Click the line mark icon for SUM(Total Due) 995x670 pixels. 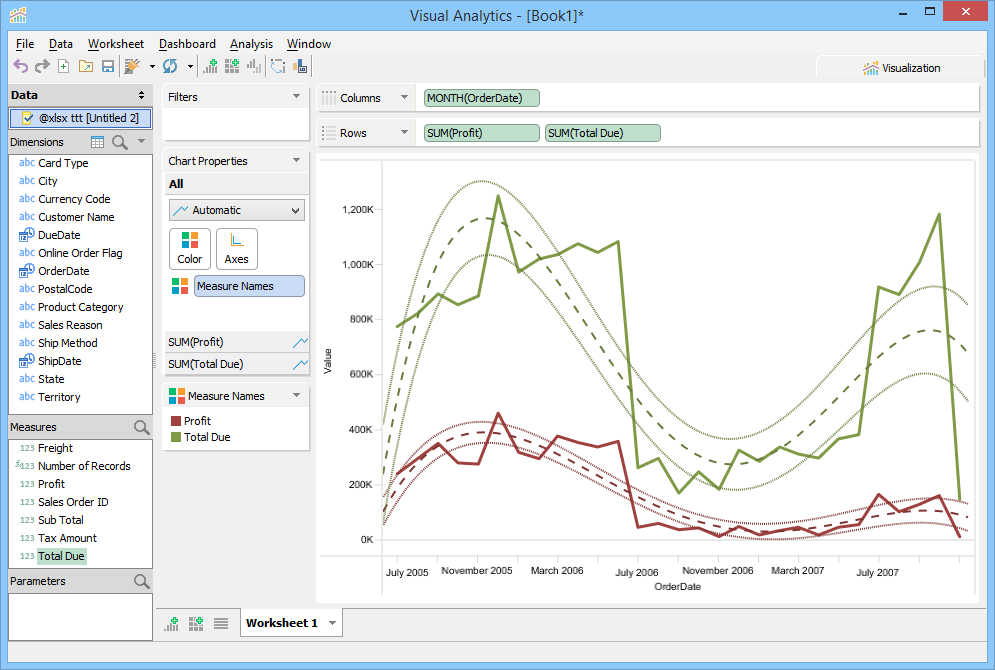(x=300, y=365)
